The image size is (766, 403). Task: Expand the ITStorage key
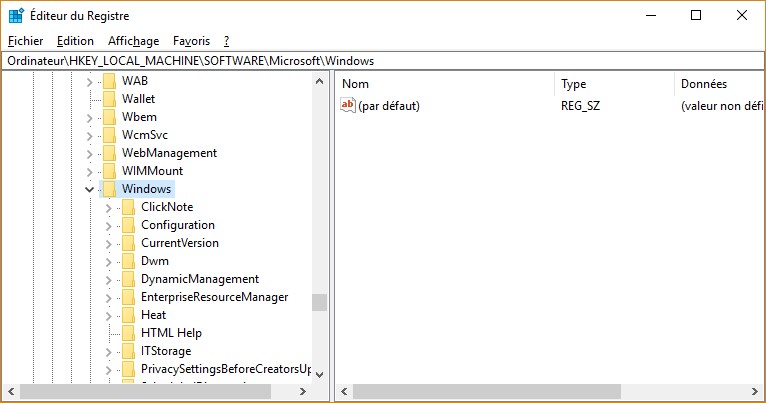(x=108, y=352)
